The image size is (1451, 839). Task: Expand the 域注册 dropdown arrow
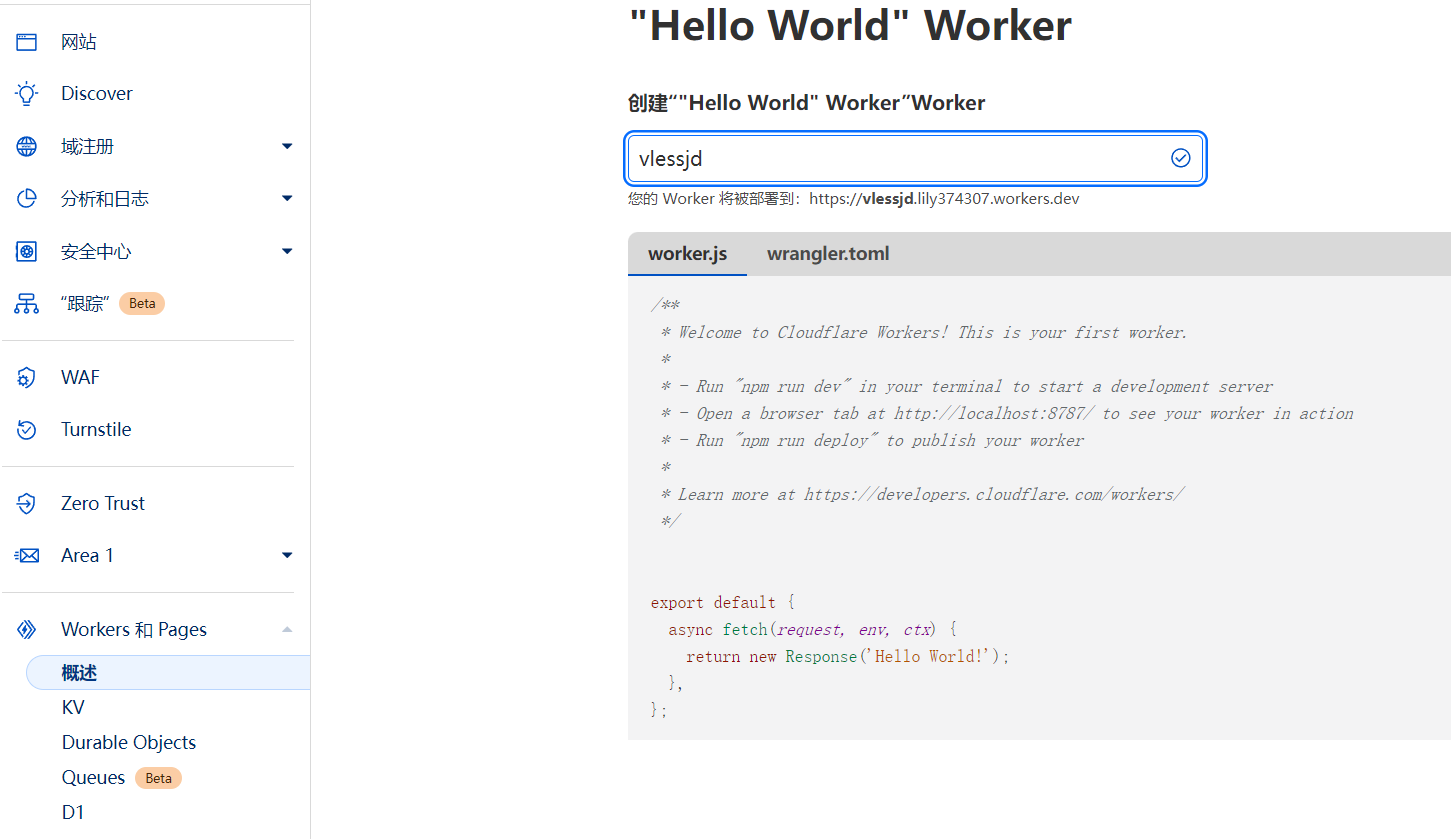point(287,147)
